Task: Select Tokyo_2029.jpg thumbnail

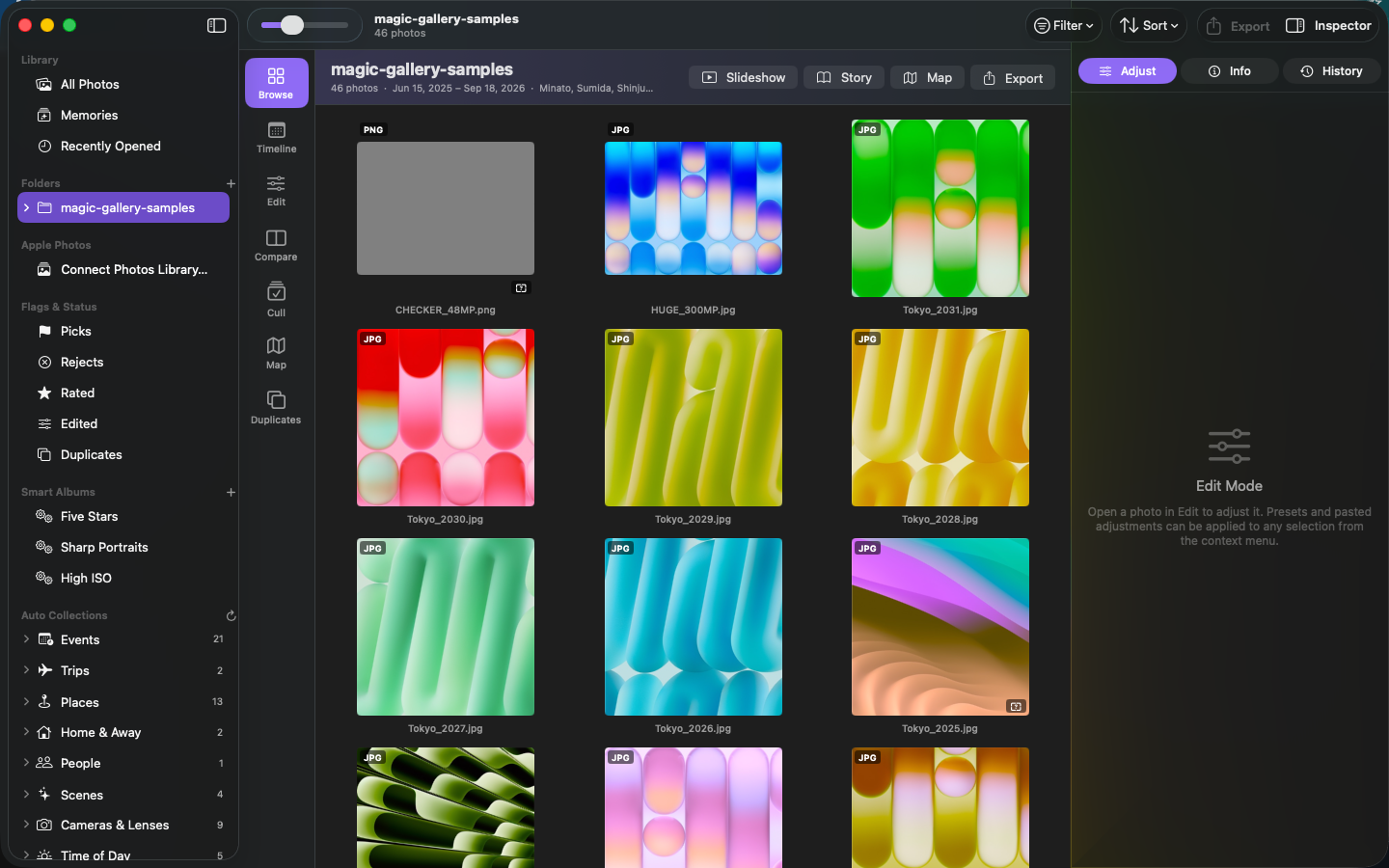Action: pos(694,418)
